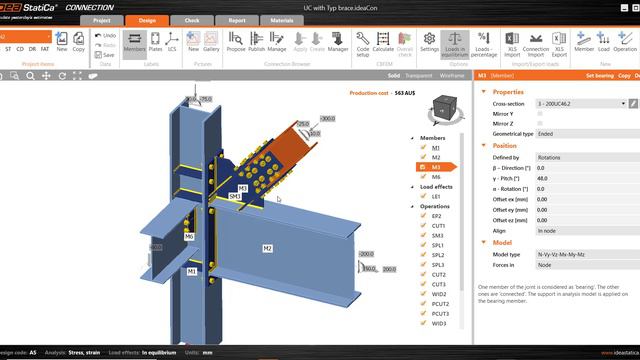Click the zoom-all fit view tool
Viewport: 640px width, 360px height.
tap(77, 76)
